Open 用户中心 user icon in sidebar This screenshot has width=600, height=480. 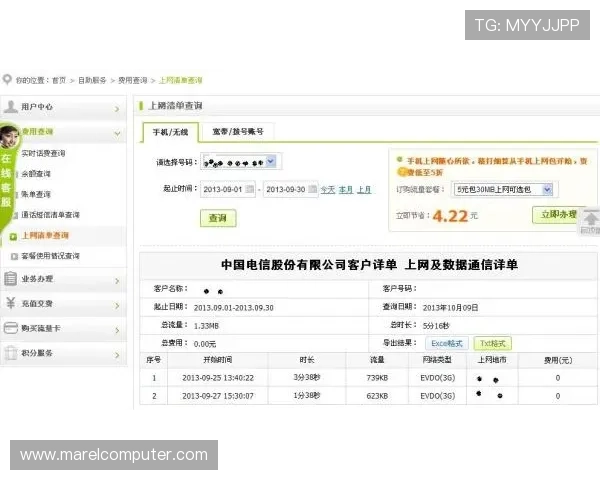[x=11, y=107]
